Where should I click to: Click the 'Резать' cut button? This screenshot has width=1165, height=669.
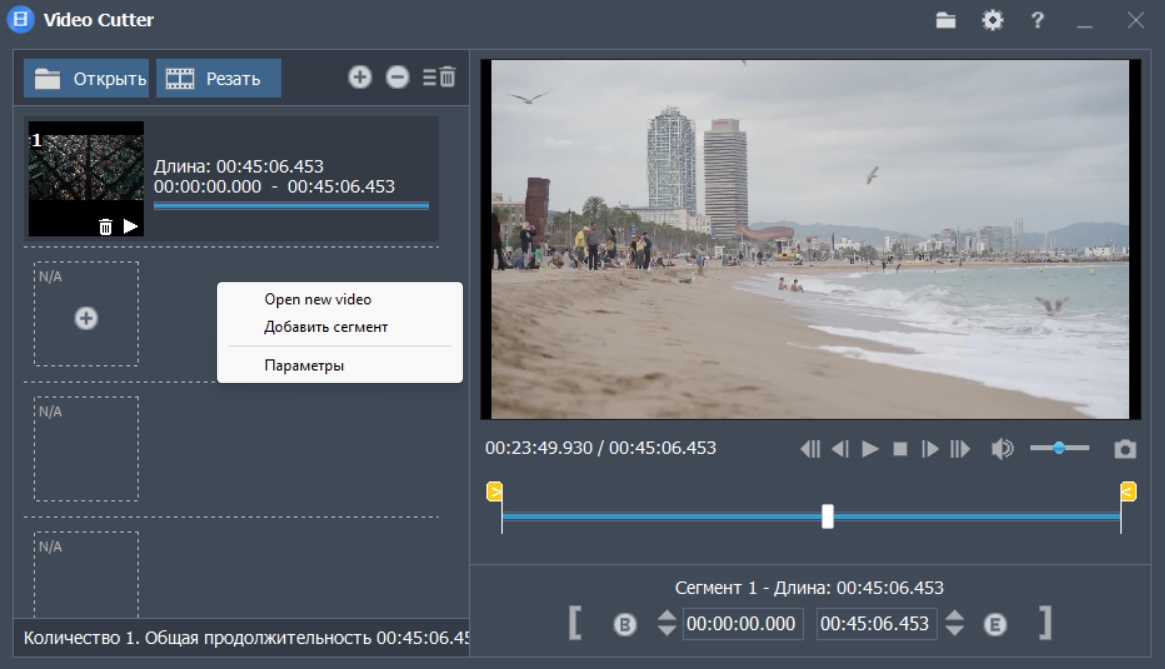coord(218,78)
